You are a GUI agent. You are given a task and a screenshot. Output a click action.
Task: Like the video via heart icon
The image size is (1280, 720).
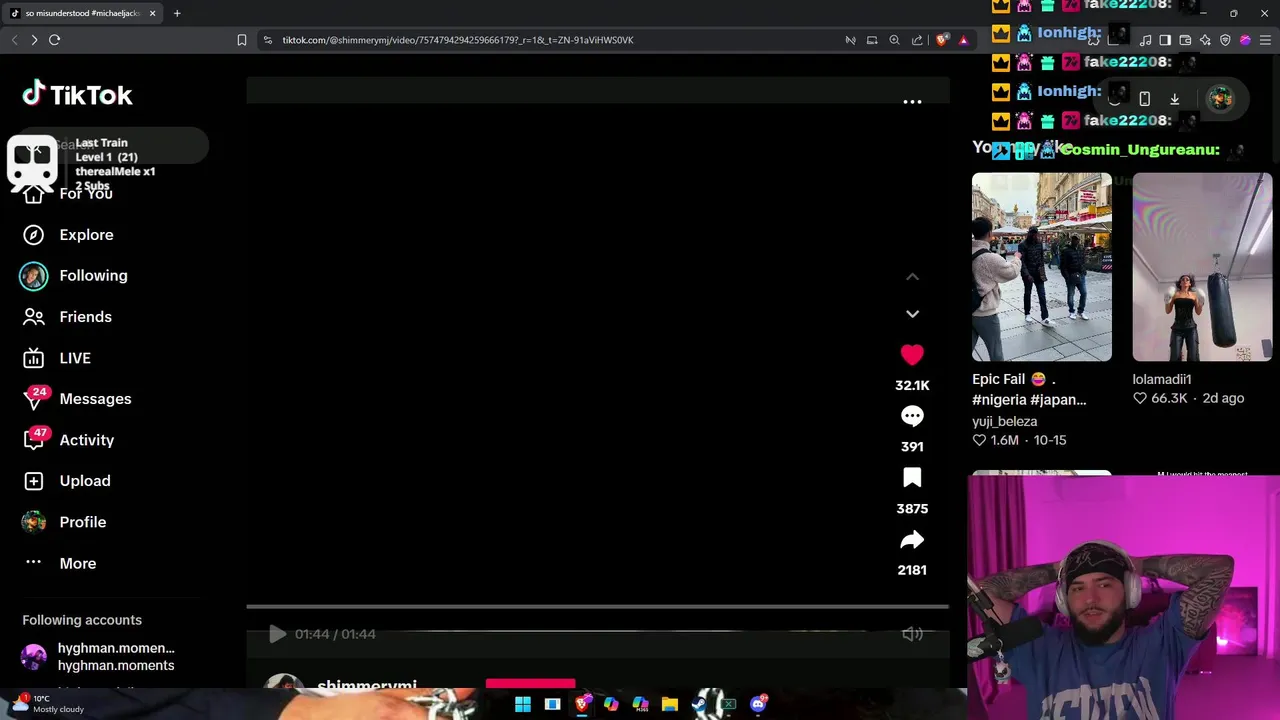click(x=912, y=355)
